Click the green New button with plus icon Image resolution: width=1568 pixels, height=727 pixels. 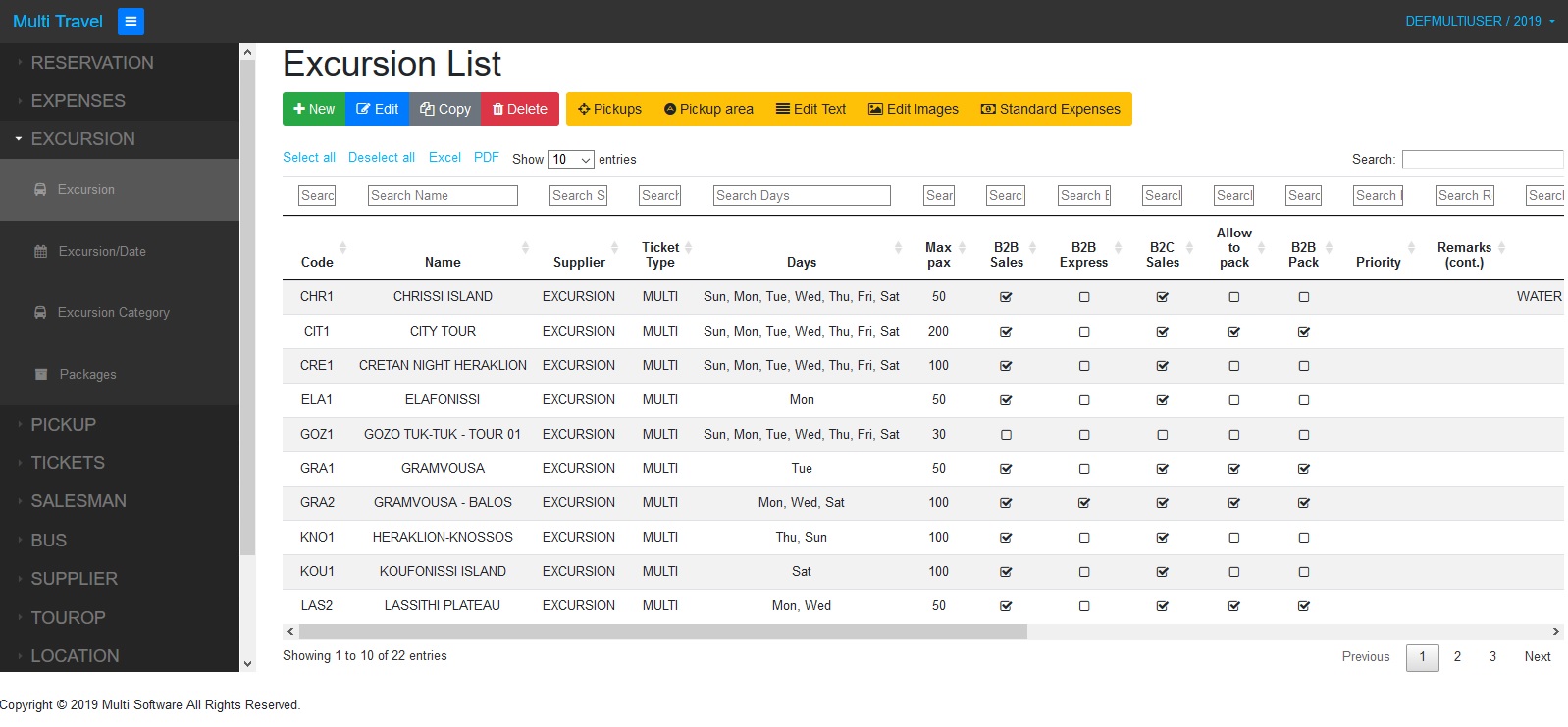coord(314,109)
